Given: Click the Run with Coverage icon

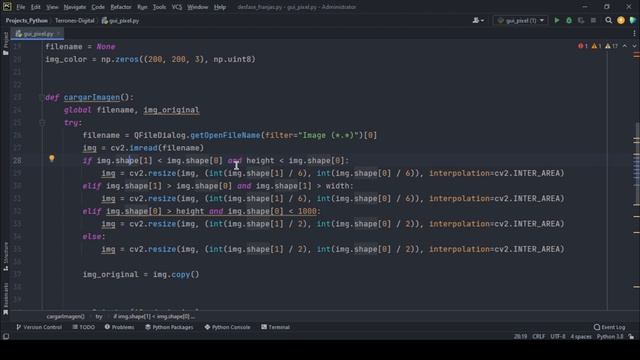Looking at the screenshot, I should [581, 20].
